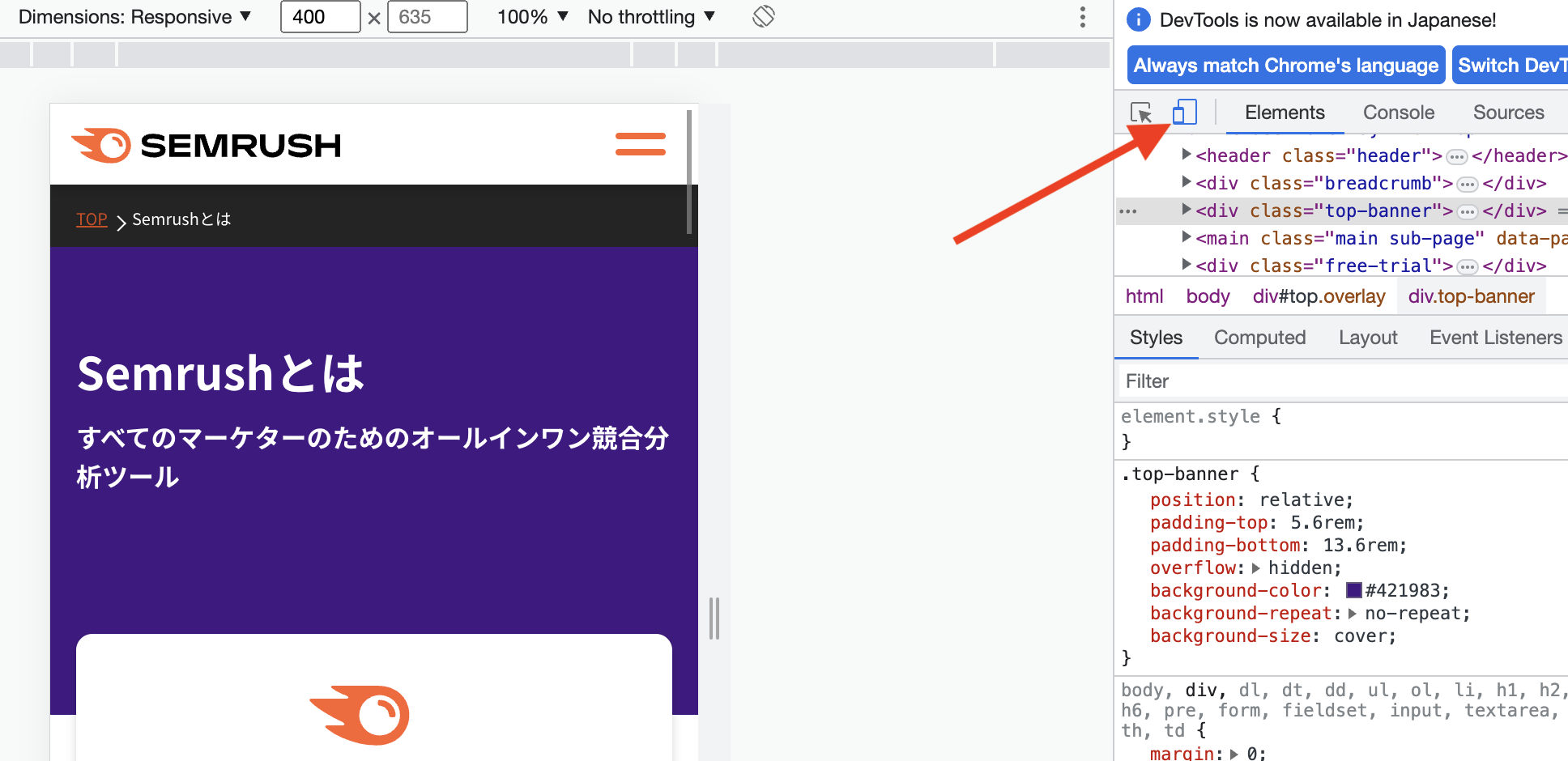
Task: Click the DevTools info icon in notification
Action: (1138, 19)
